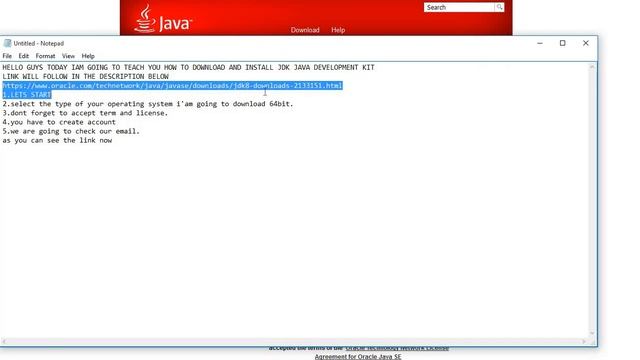Open the View menu in Notepad
The image size is (640, 360).
[68, 56]
